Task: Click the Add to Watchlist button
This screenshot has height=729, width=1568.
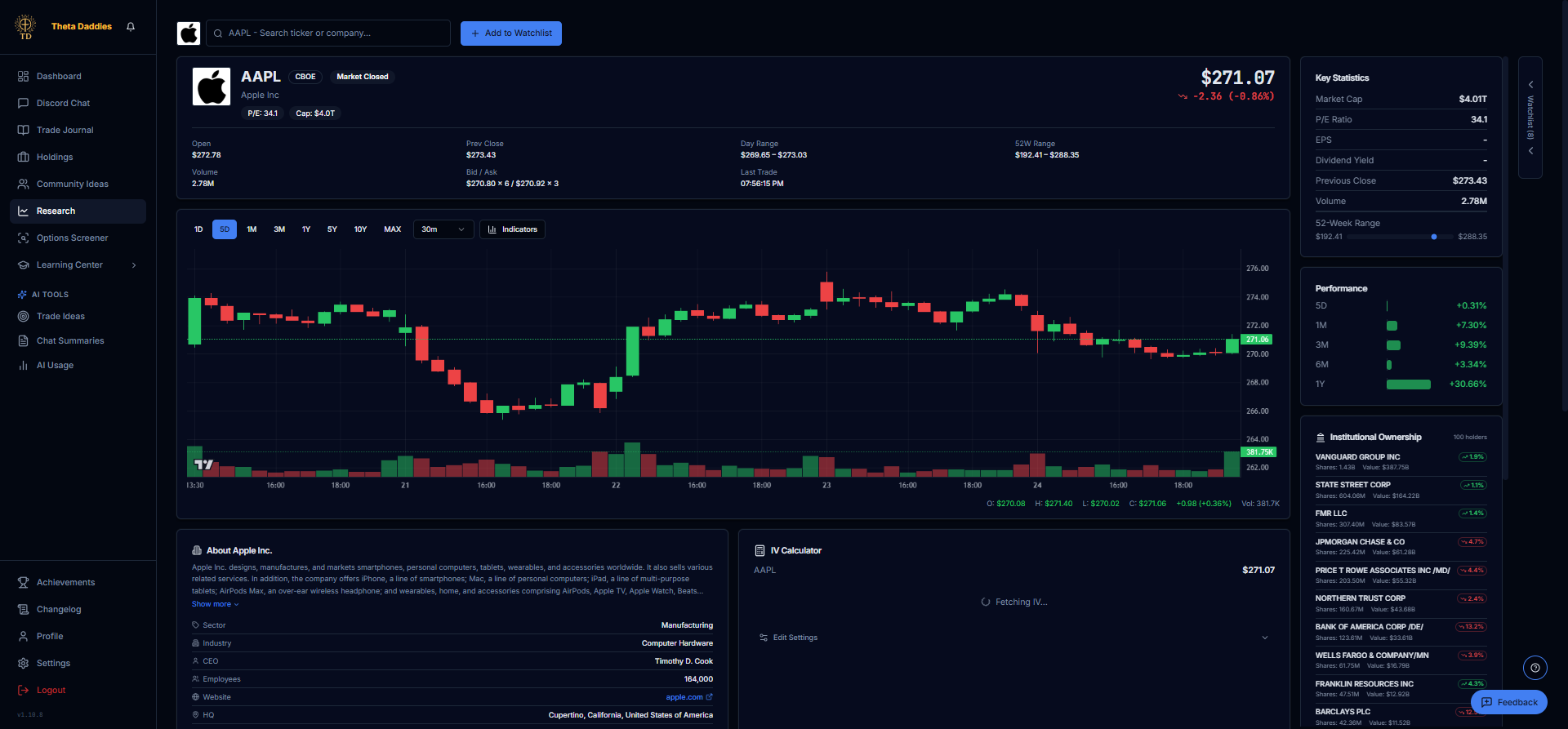Action: tap(511, 33)
